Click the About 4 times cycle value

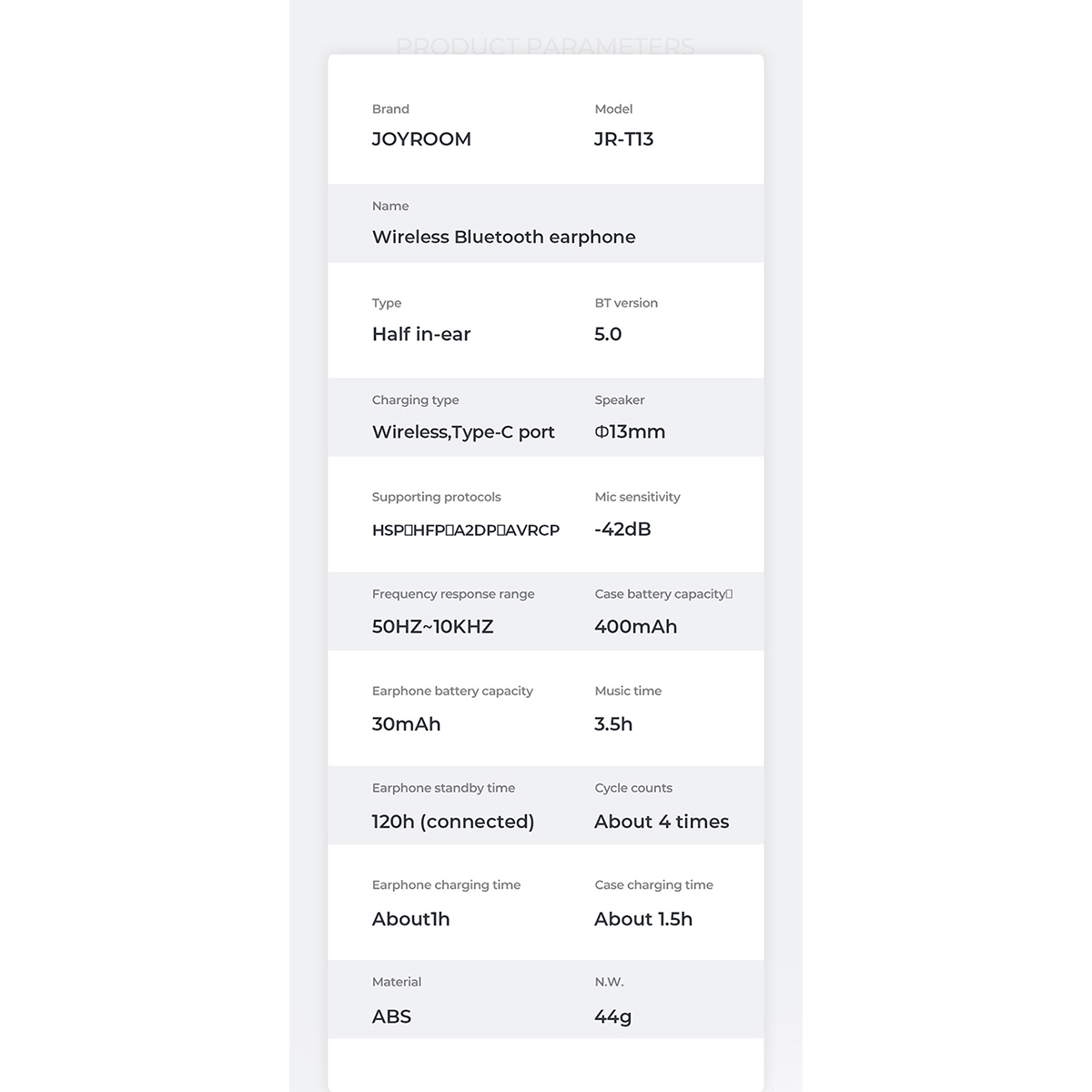662,821
